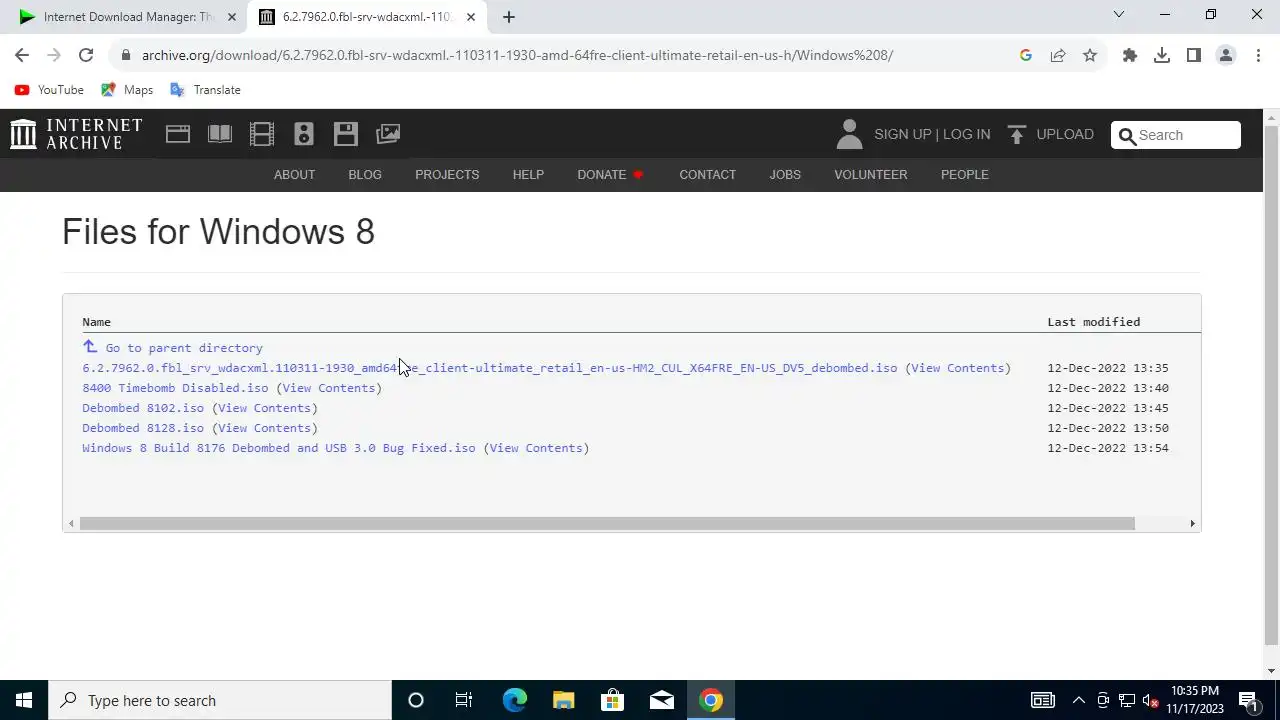Click the file list horizontal scrollbar
This screenshot has height=720, width=1280.
coord(607,523)
